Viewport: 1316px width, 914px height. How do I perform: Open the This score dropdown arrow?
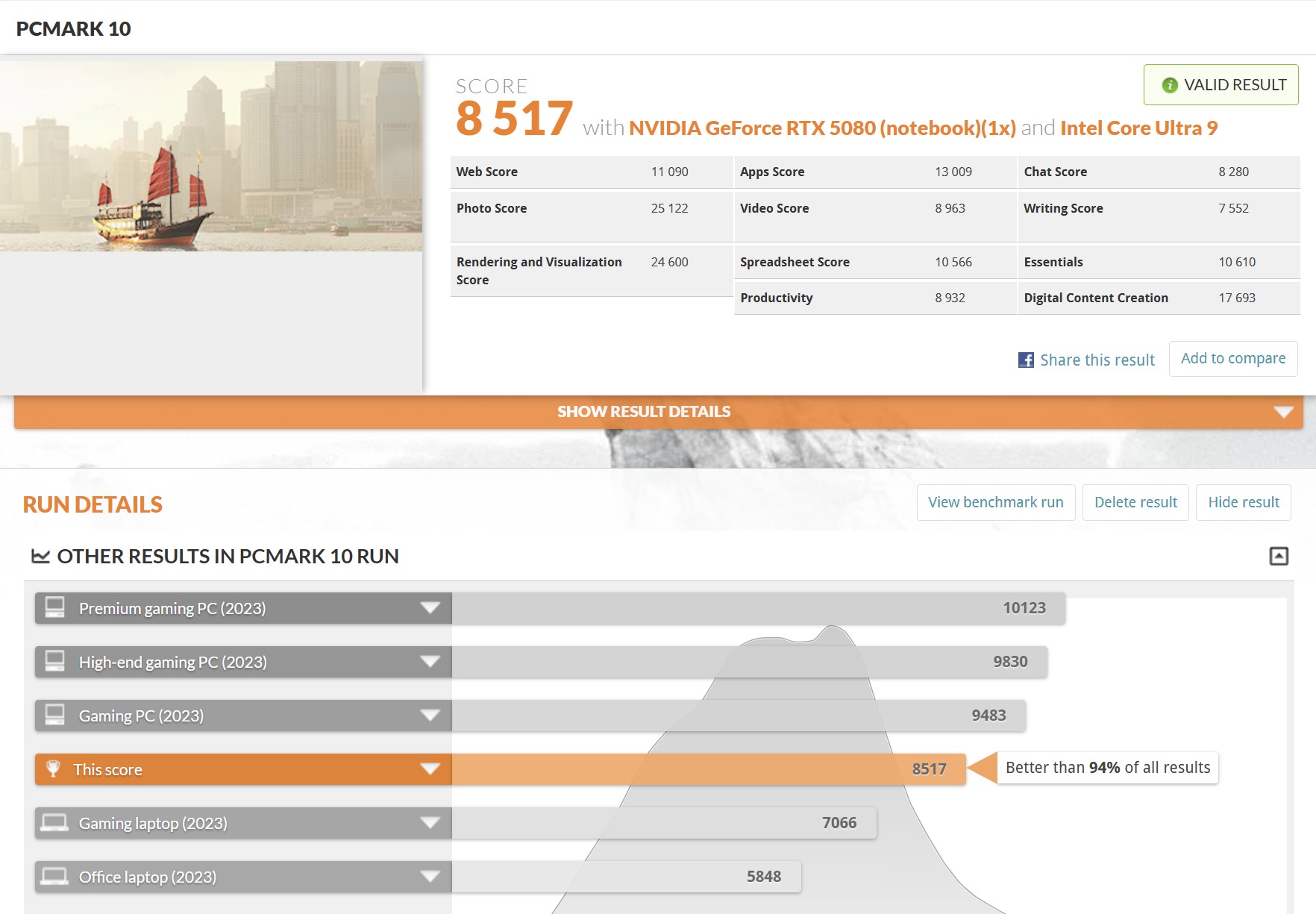click(430, 769)
